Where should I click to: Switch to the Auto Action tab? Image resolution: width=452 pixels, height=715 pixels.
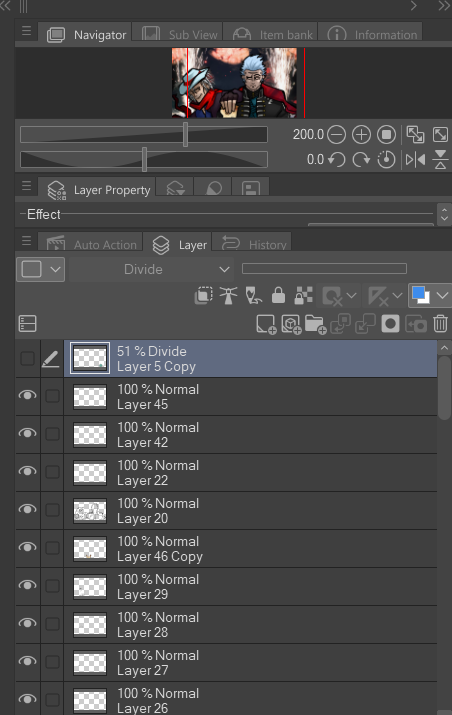coord(91,244)
